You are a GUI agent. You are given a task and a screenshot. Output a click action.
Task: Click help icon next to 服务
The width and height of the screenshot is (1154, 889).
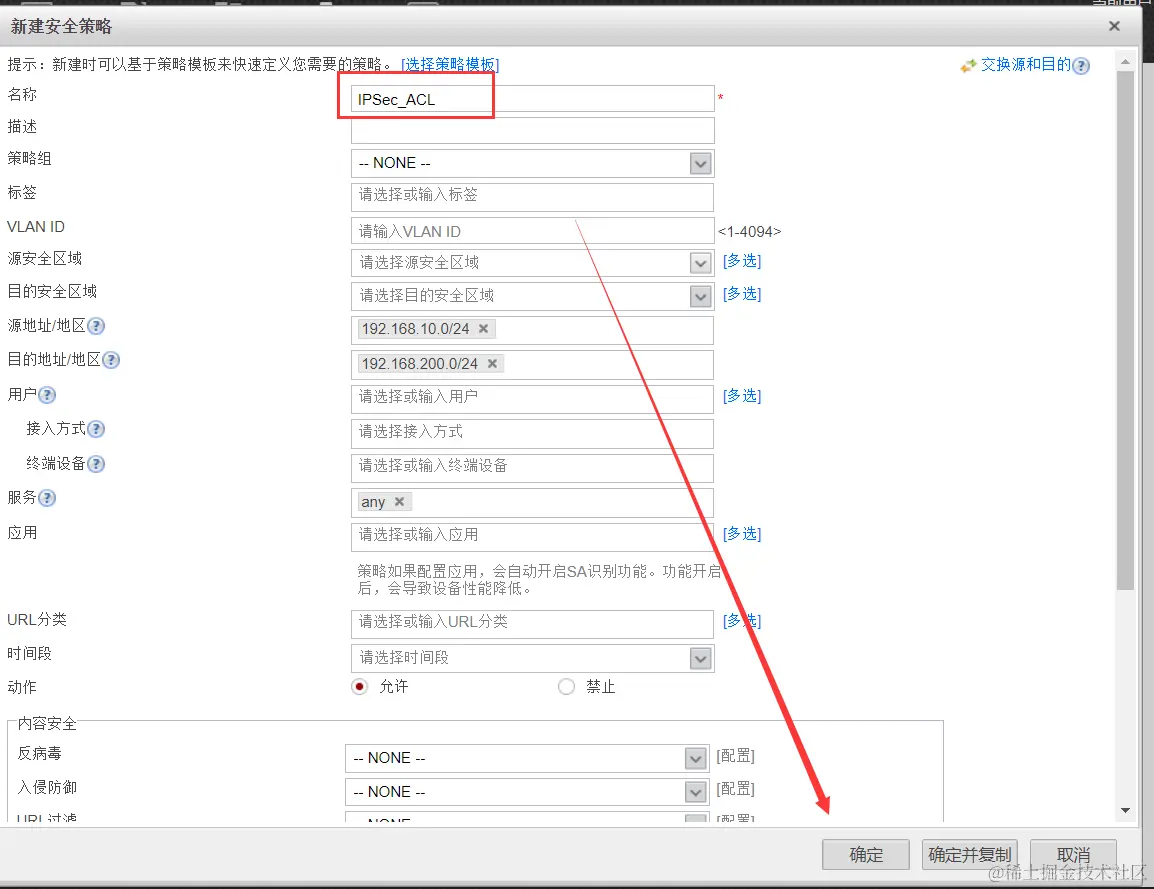(46, 498)
